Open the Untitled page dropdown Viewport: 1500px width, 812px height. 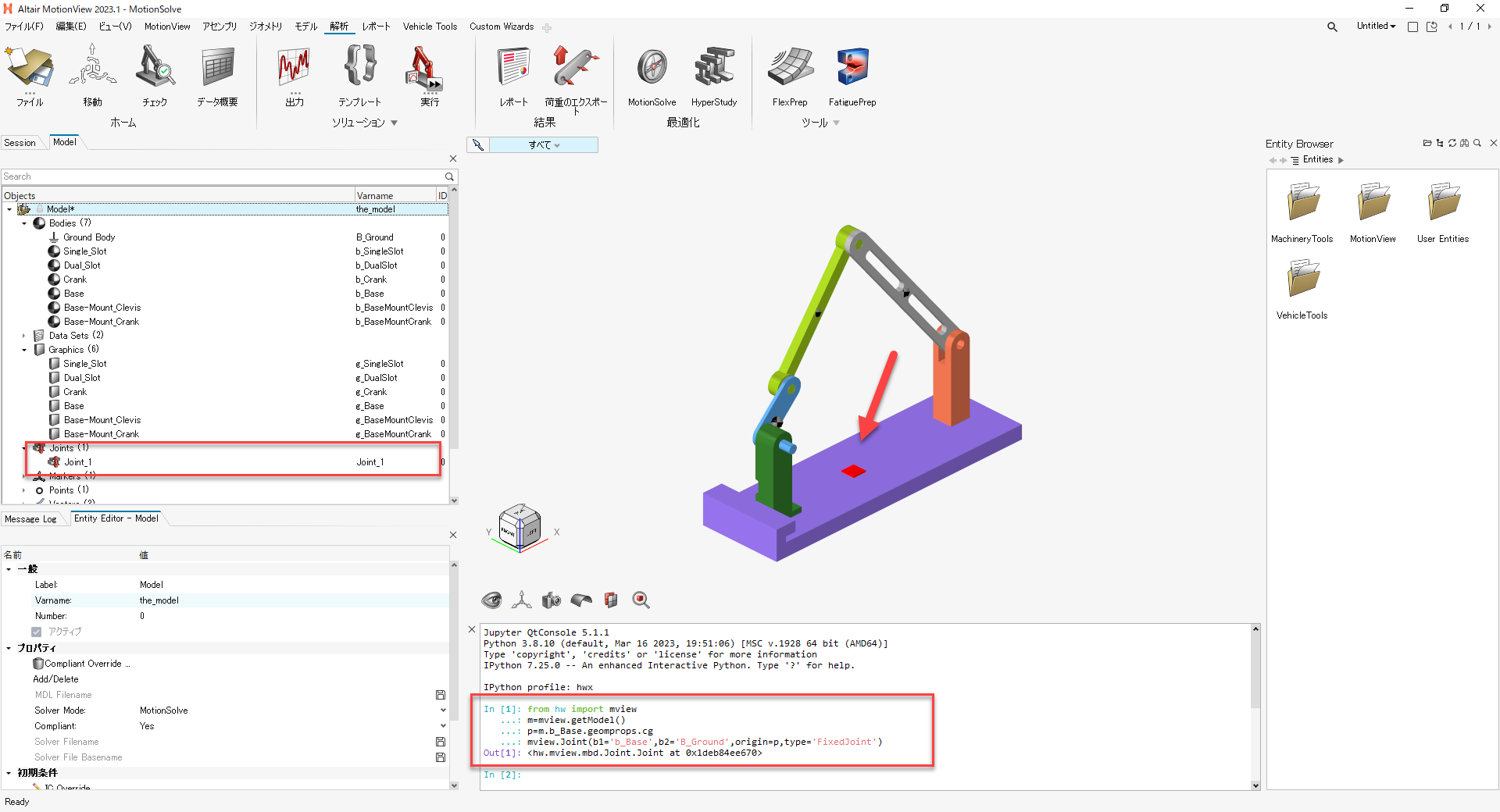(x=1376, y=26)
